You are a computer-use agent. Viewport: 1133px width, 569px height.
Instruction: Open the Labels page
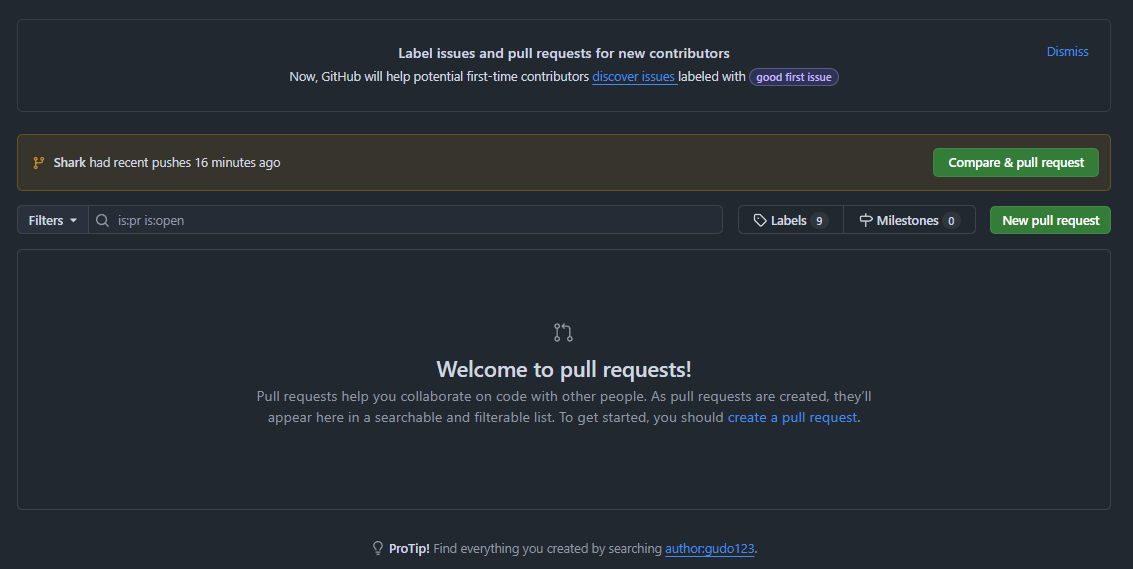790,220
